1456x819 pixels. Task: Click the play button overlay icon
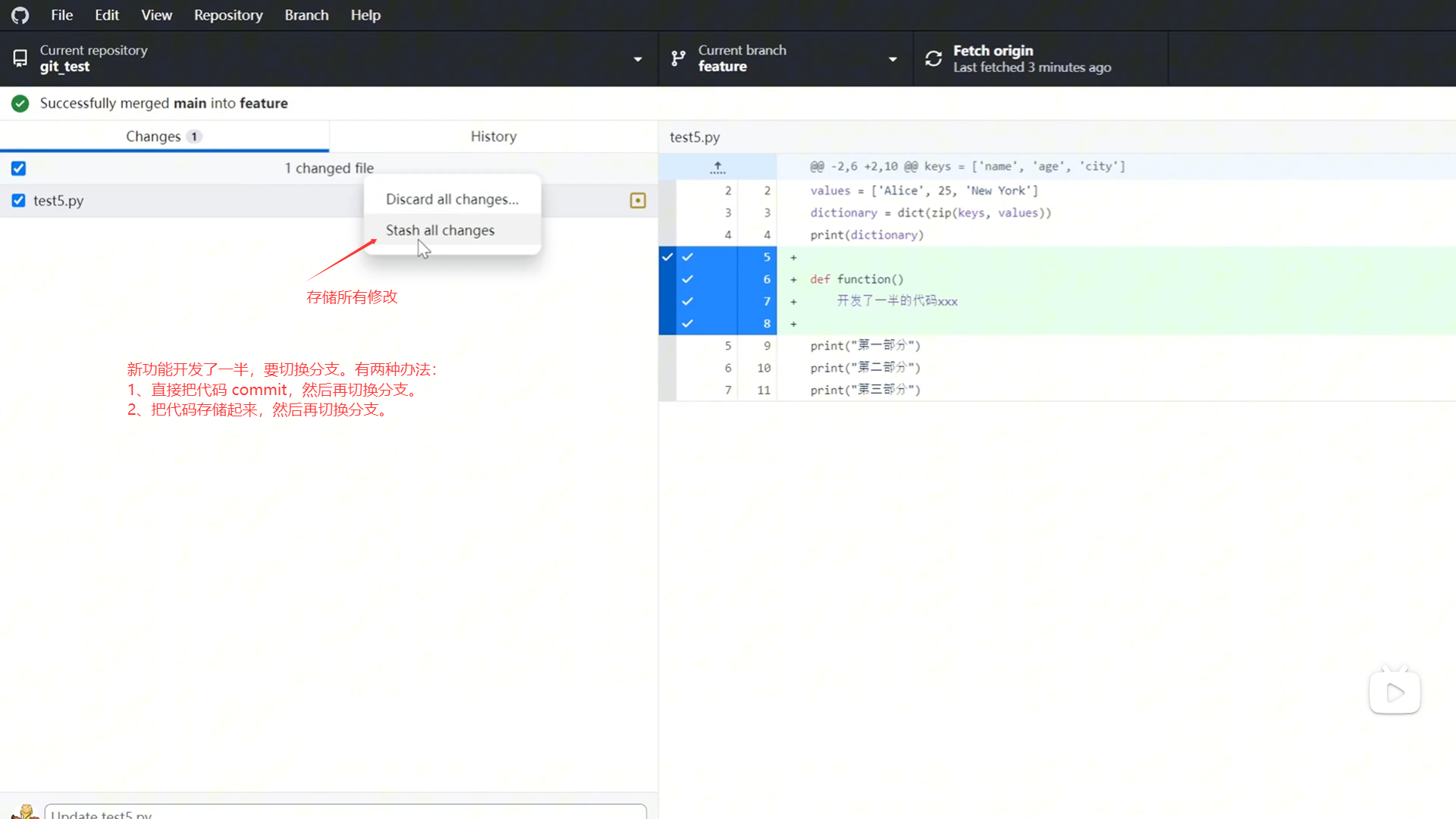point(1395,692)
